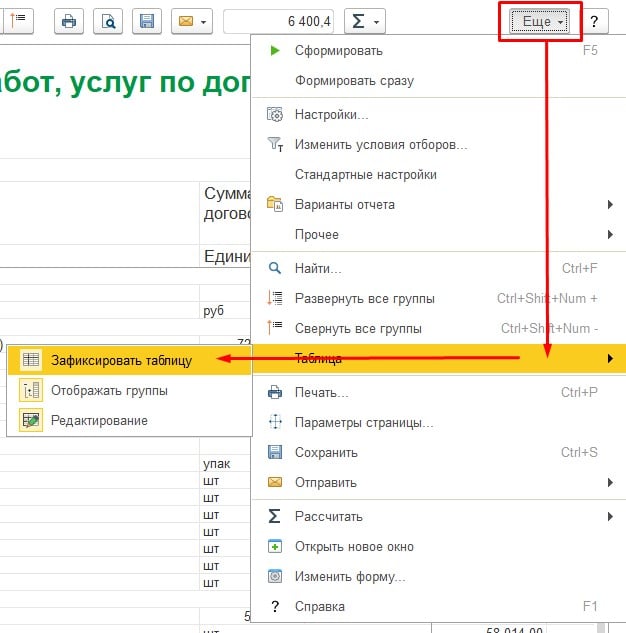626x633 pixels.
Task: Expand the Прочее submenu
Action: tap(317, 234)
